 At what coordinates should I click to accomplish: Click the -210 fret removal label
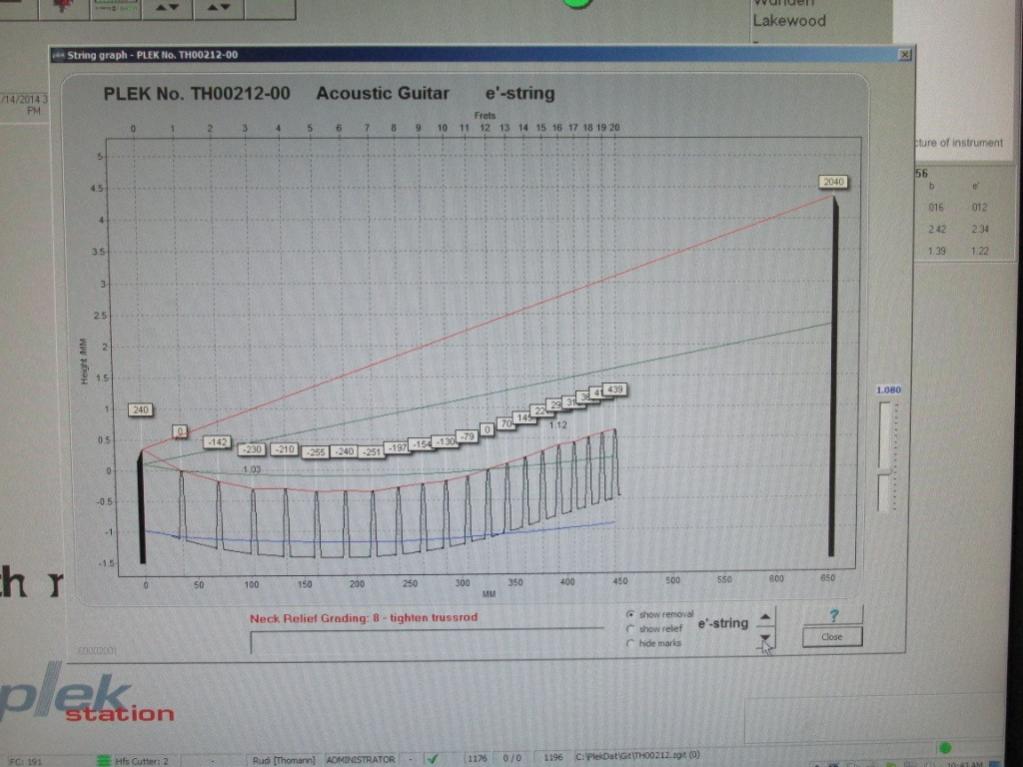pos(284,449)
